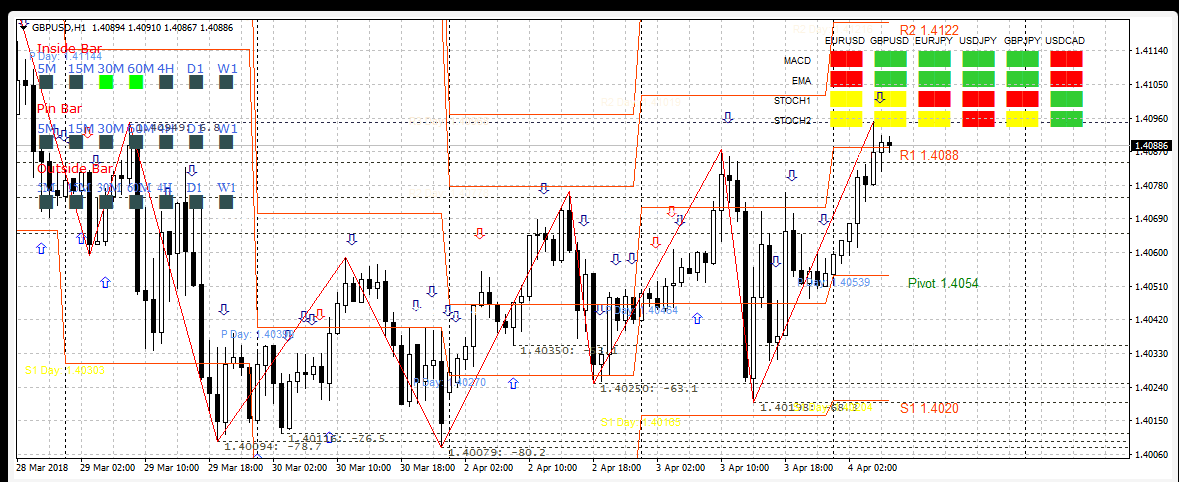Click the red 'Outside Bar' heading
This screenshot has height=482, width=1179.
pos(75,168)
